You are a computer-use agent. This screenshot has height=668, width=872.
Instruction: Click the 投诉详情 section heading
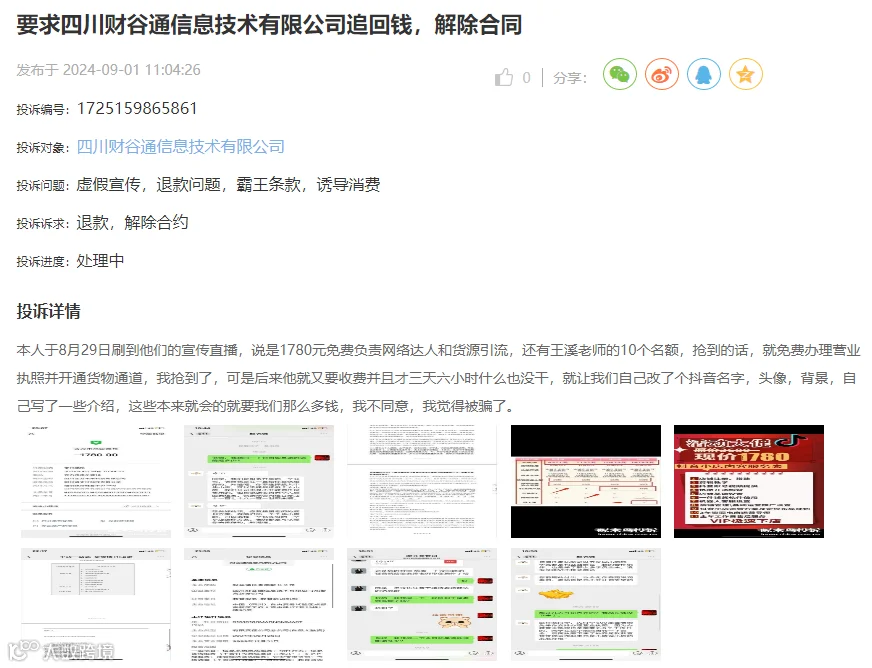tap(48, 311)
